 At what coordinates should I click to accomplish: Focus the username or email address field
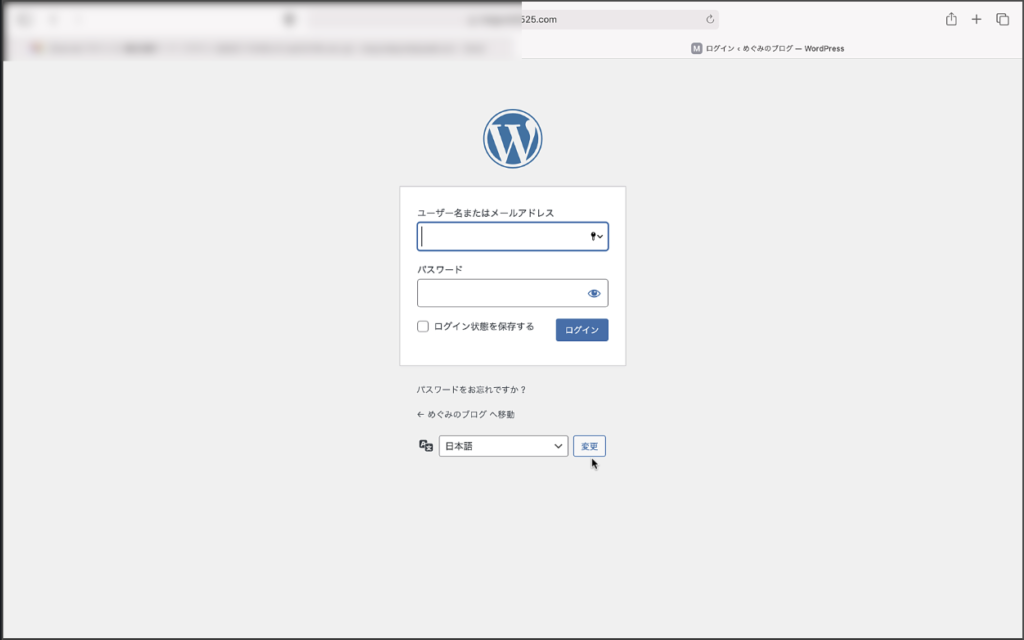point(513,236)
